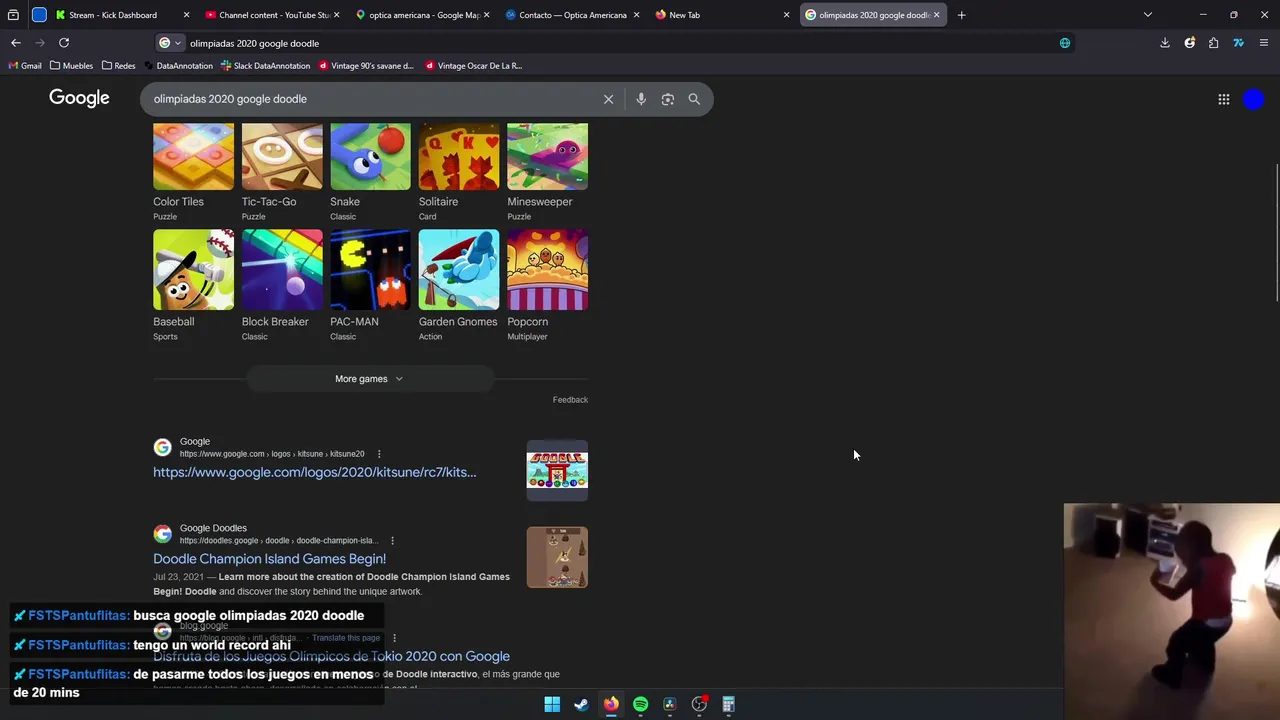Open the list all tabs dropdown
1280x720 pixels.
tap(1147, 15)
